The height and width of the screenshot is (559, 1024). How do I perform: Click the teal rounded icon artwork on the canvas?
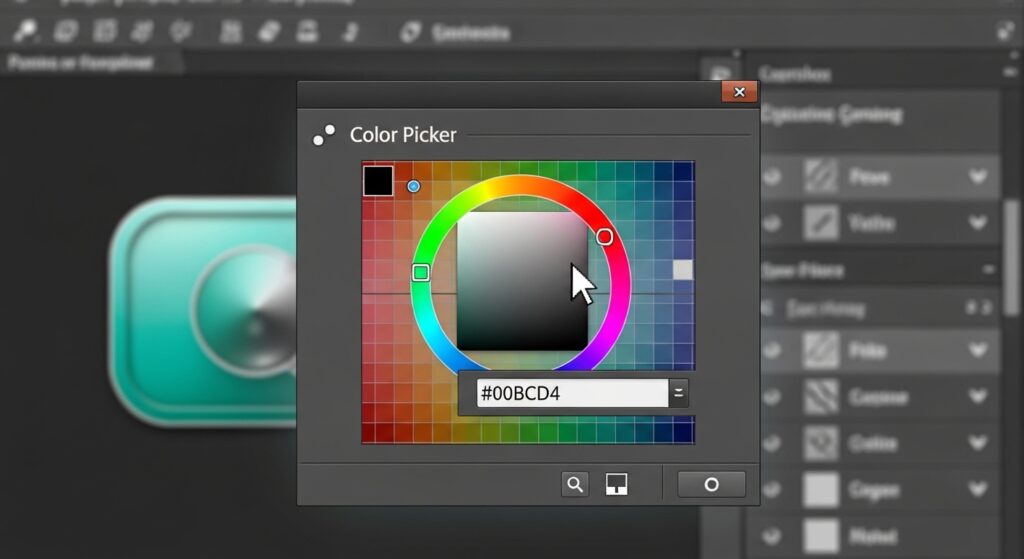[x=203, y=312]
